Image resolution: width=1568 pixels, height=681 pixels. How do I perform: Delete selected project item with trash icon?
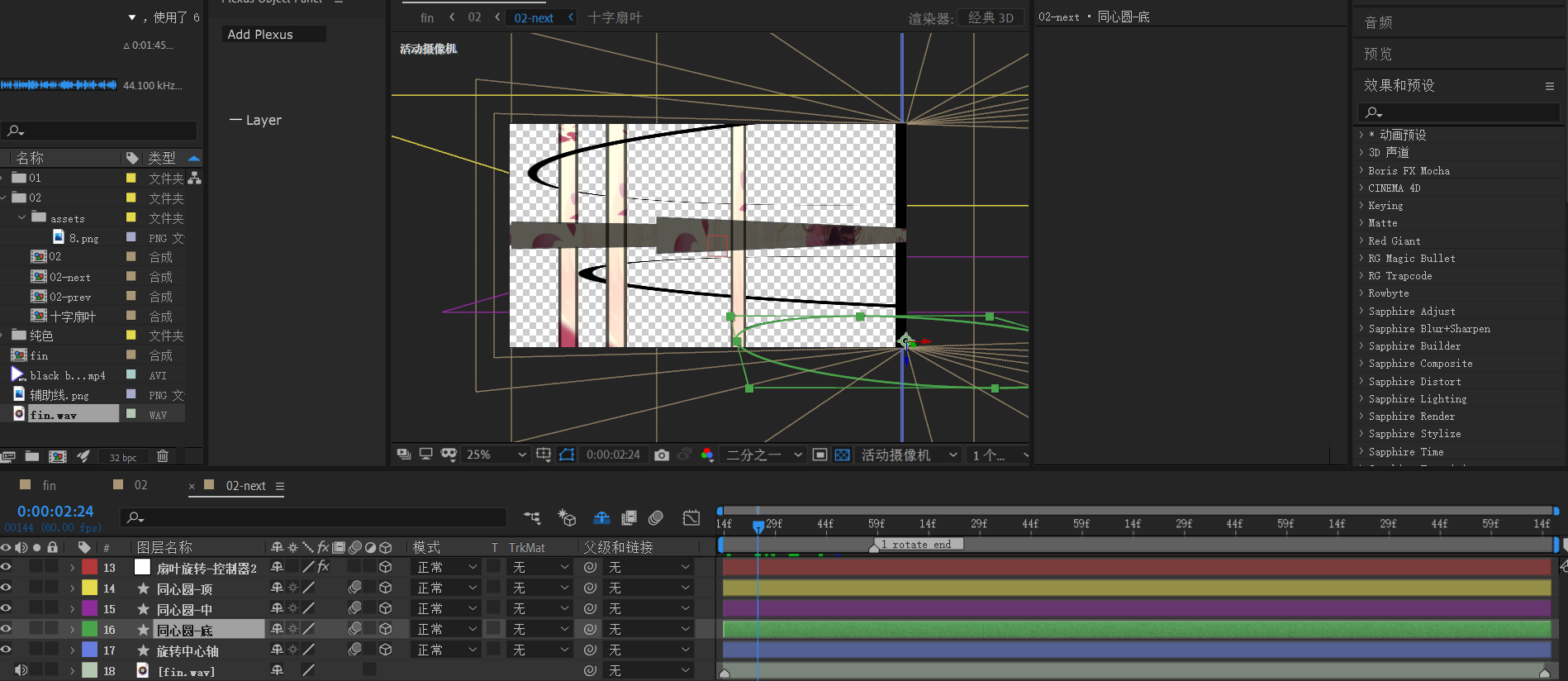tap(163, 456)
